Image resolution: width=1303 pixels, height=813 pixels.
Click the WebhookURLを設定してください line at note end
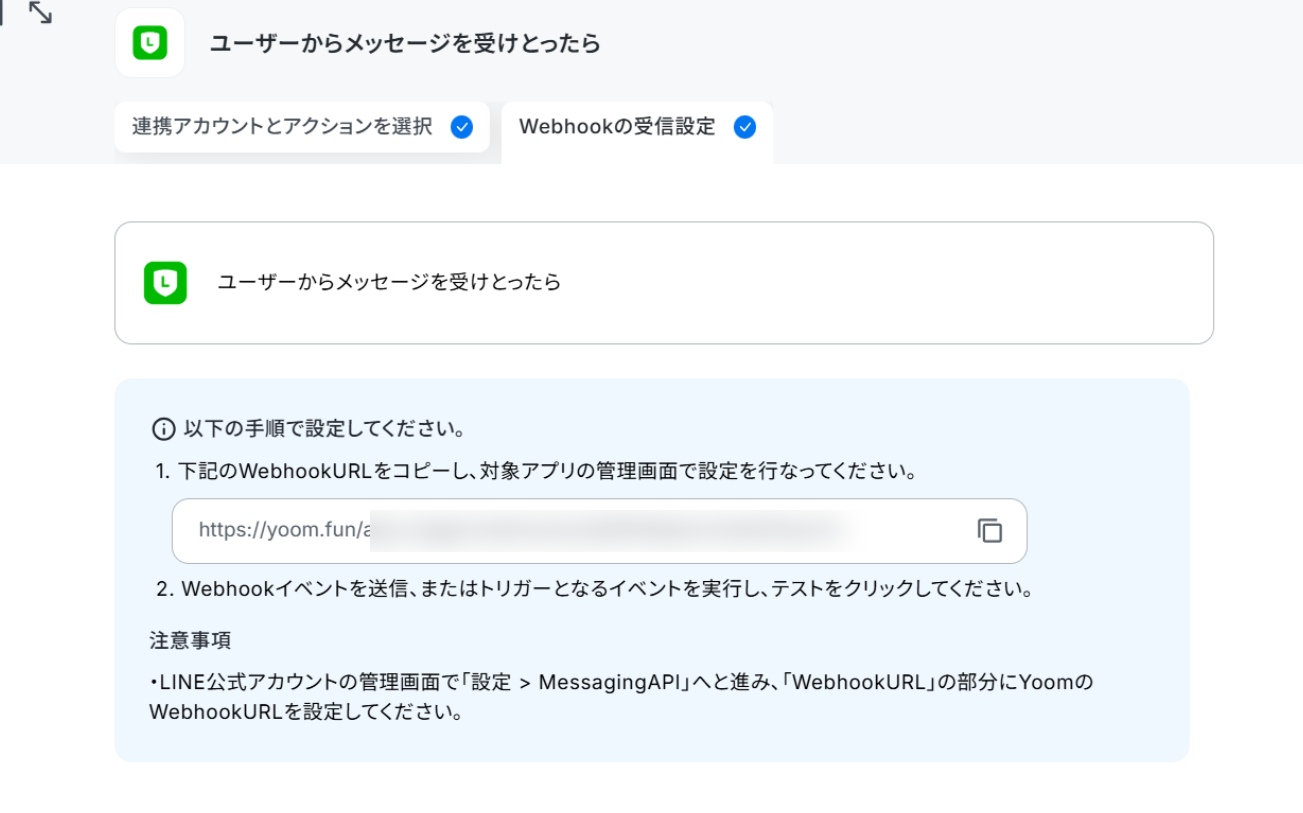pyautogui.click(x=306, y=714)
